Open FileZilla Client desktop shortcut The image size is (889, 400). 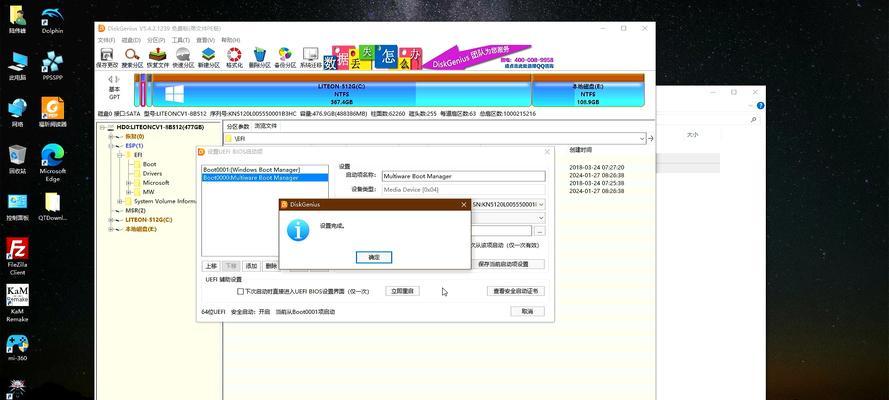click(18, 256)
